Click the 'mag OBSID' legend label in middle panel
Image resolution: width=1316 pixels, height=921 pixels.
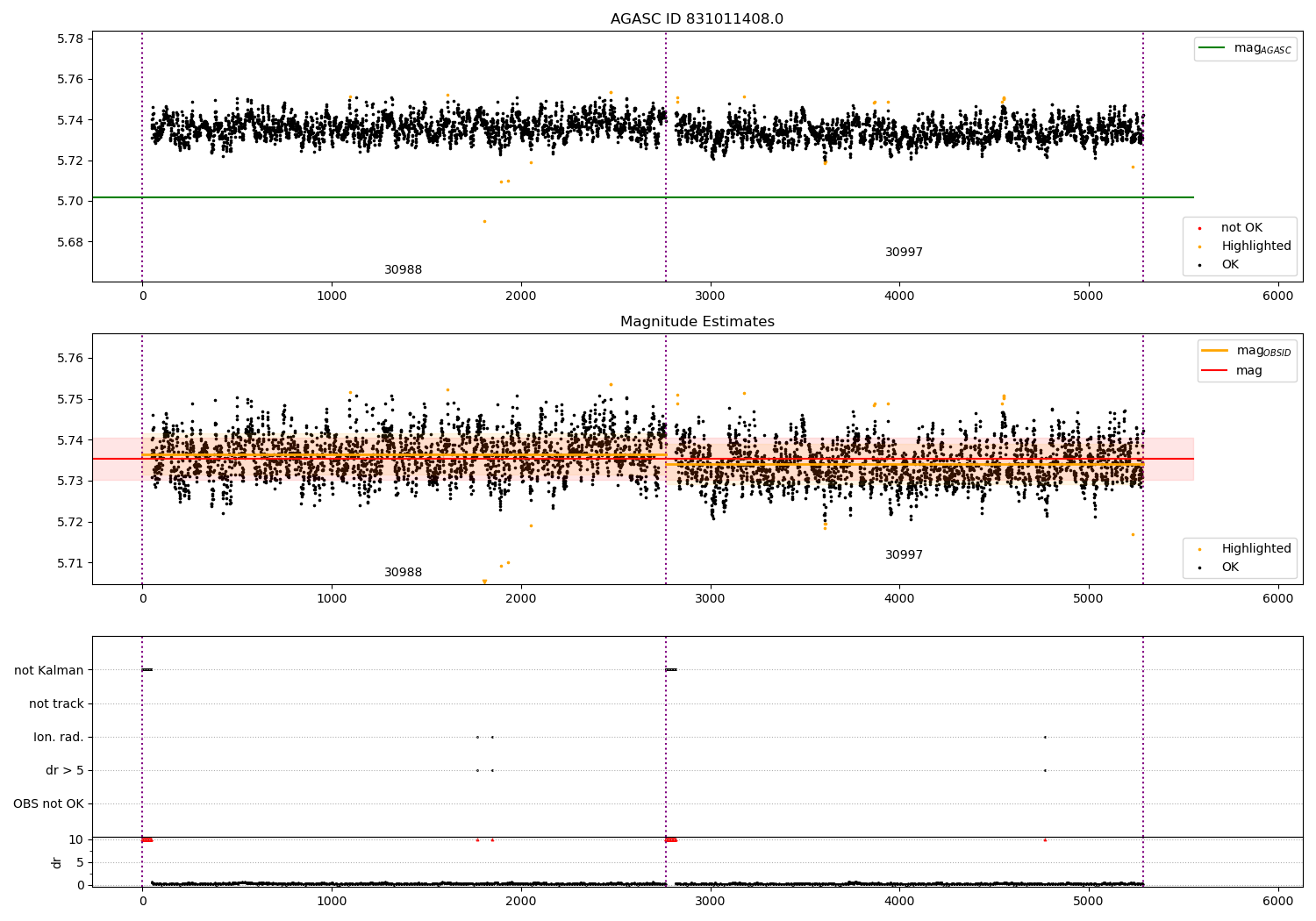1264,351
